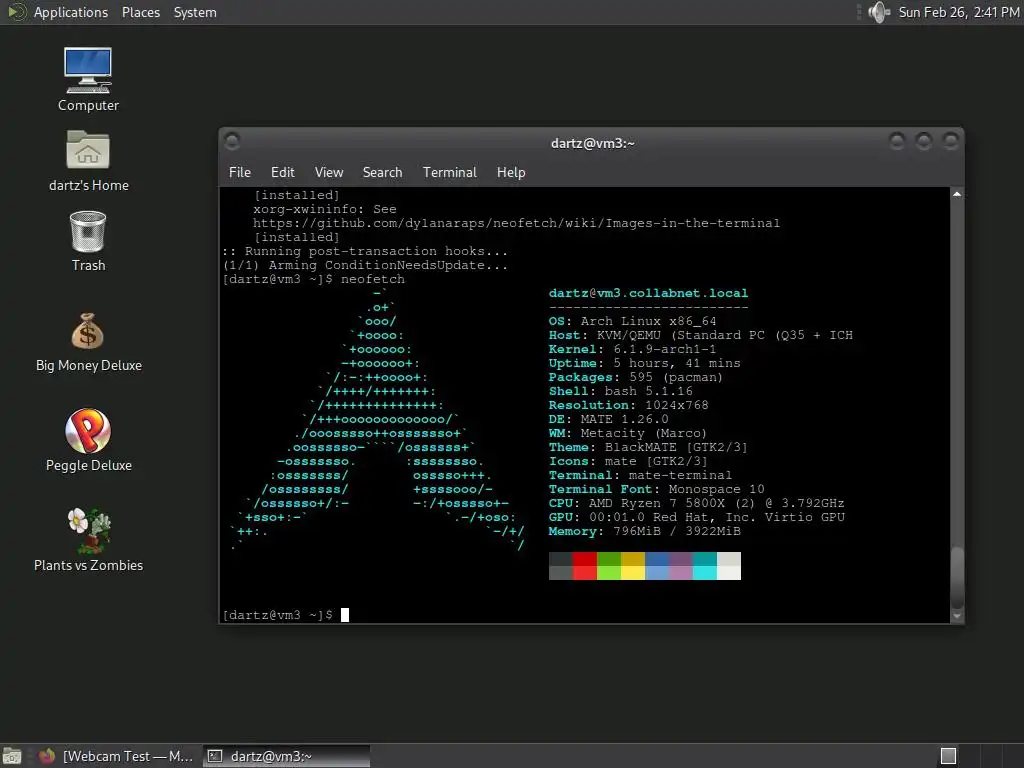The image size is (1024, 768).
Task: Open the System menu
Action: [195, 12]
